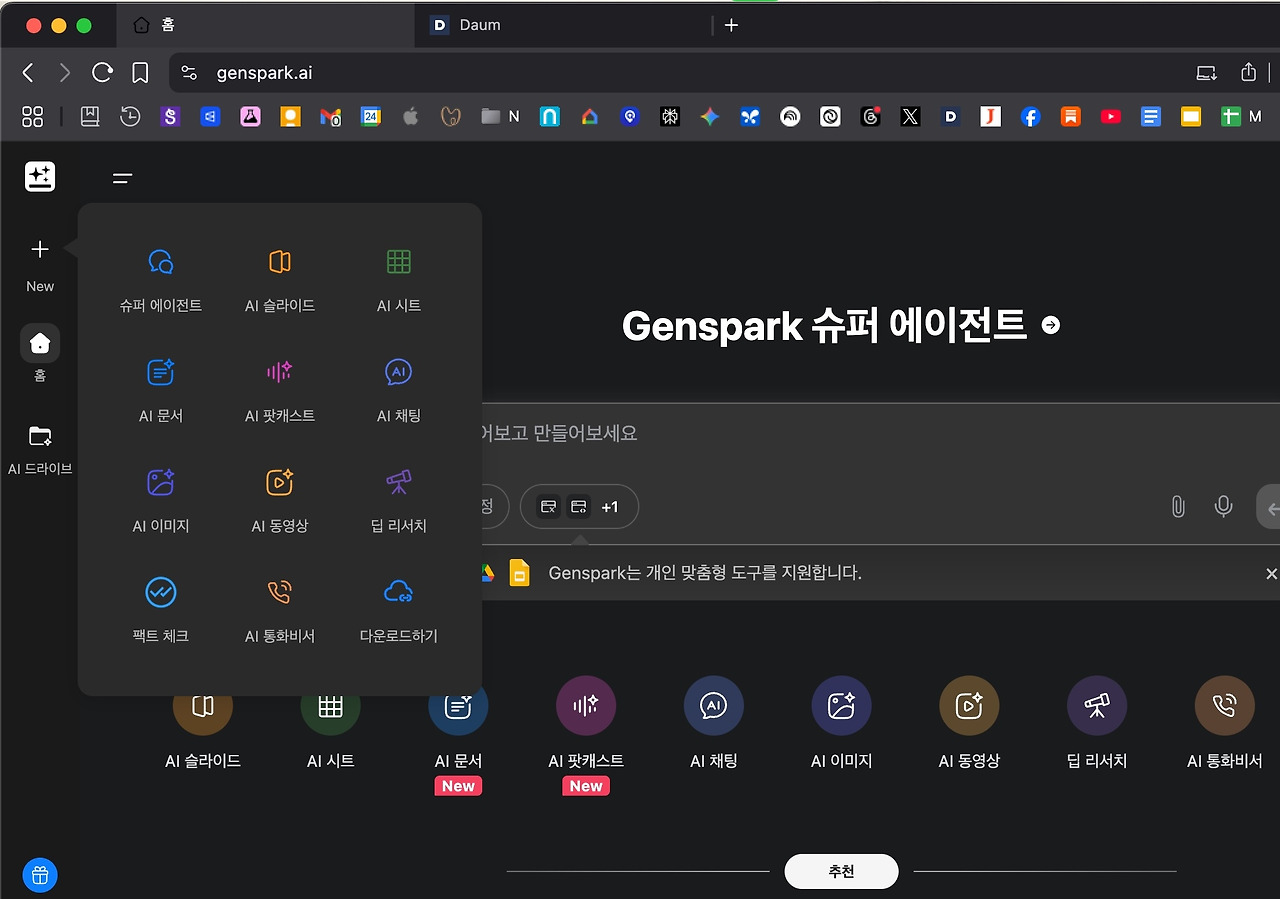Expand the +1 tools selector pill

pos(579,507)
